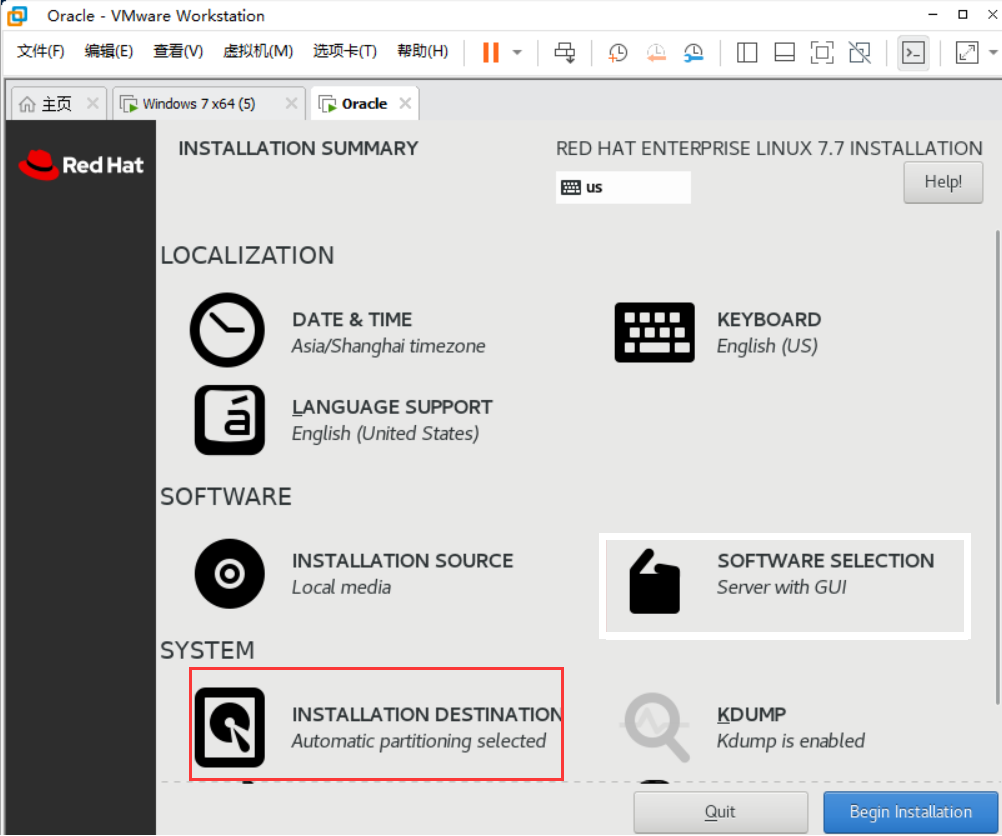Viewport: 1002px width, 836px height.
Task: Revert to snapshot using the clock-arrow icon
Action: click(656, 52)
